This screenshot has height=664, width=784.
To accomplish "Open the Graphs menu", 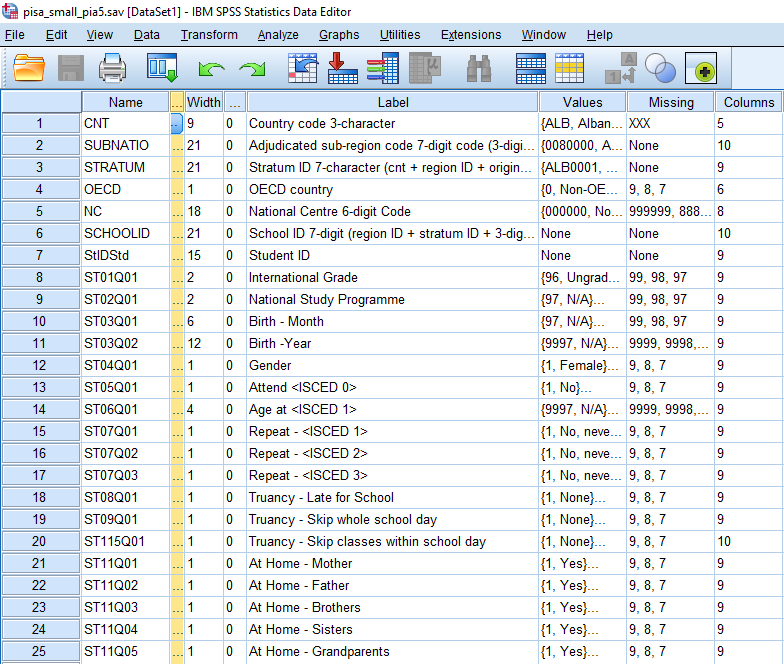I will 339,35.
